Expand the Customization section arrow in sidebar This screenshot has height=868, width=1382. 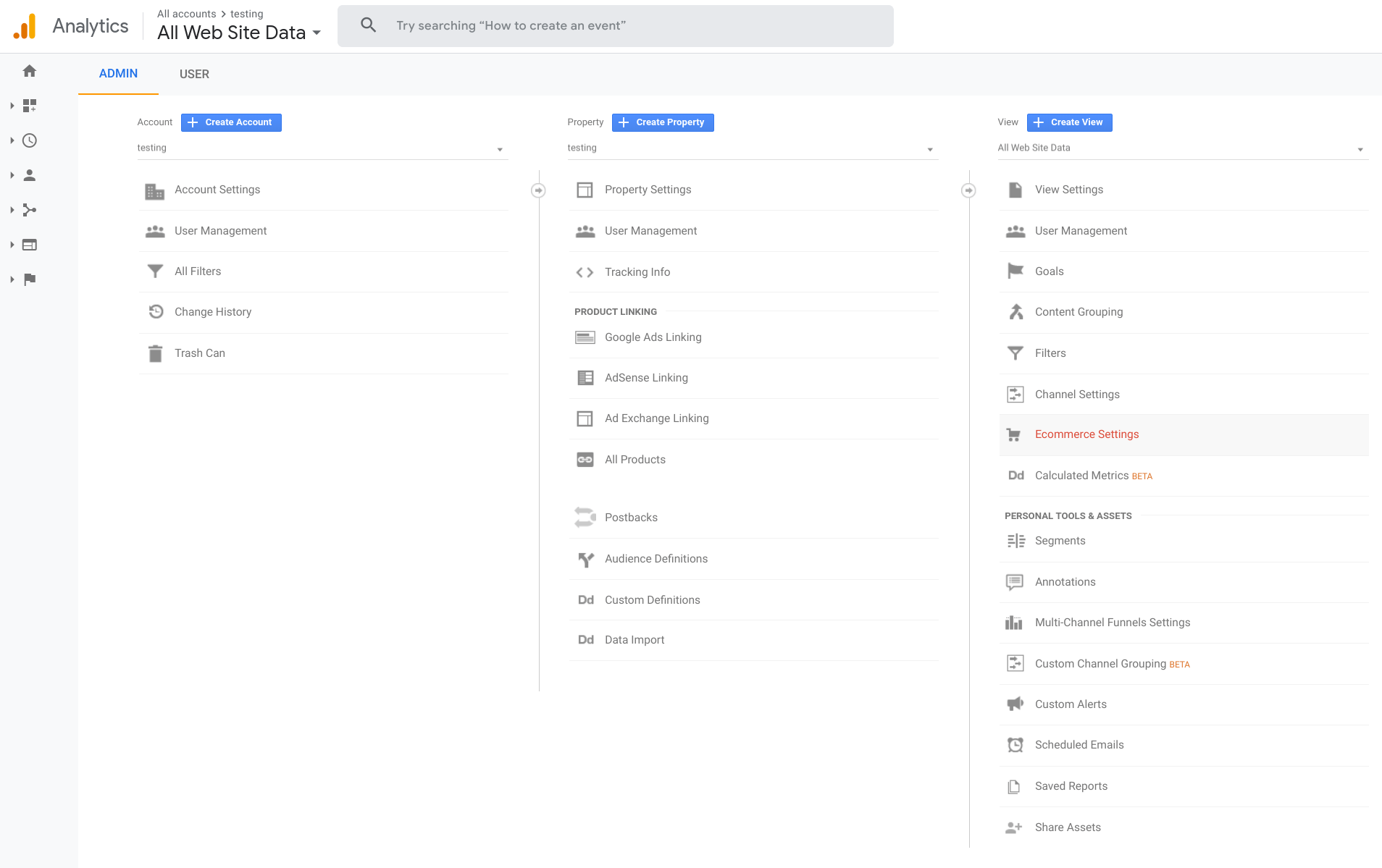pos(12,106)
